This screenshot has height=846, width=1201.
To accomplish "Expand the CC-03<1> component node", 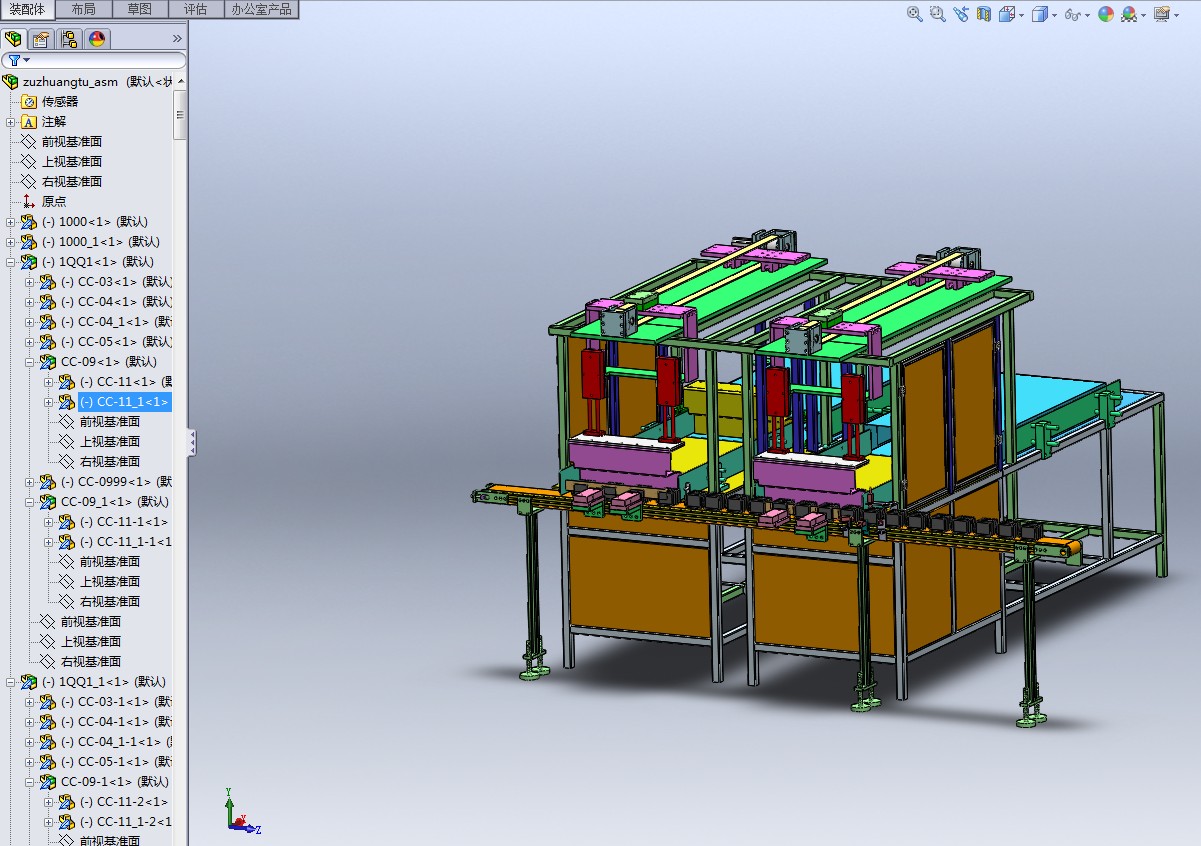I will pos(30,282).
